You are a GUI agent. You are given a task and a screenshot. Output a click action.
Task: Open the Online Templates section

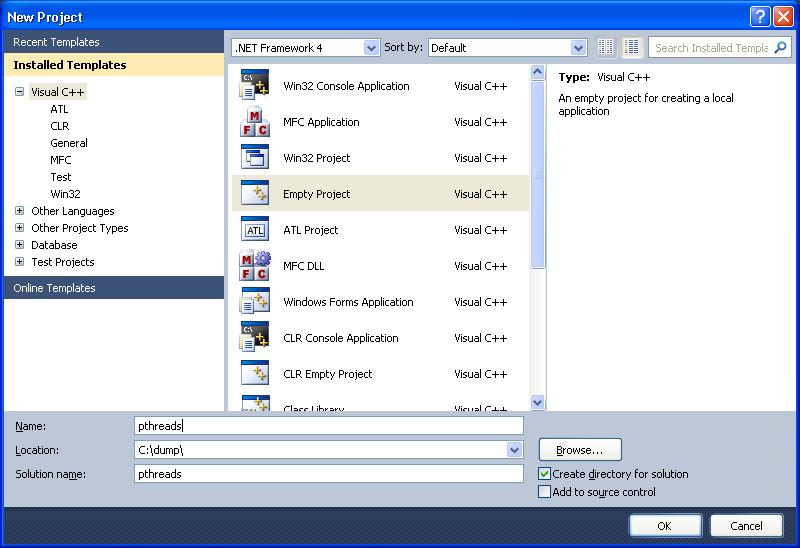pyautogui.click(x=114, y=288)
